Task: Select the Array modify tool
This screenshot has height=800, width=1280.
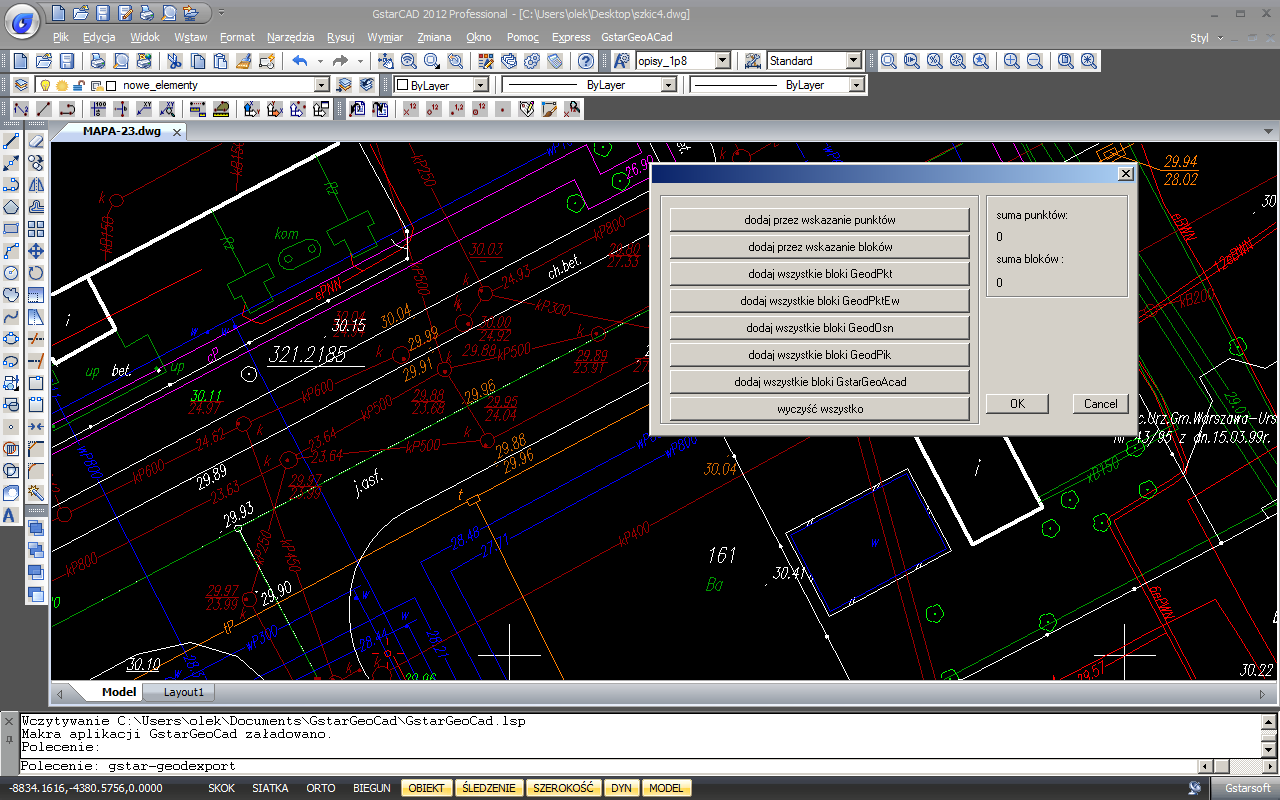Action: point(36,229)
